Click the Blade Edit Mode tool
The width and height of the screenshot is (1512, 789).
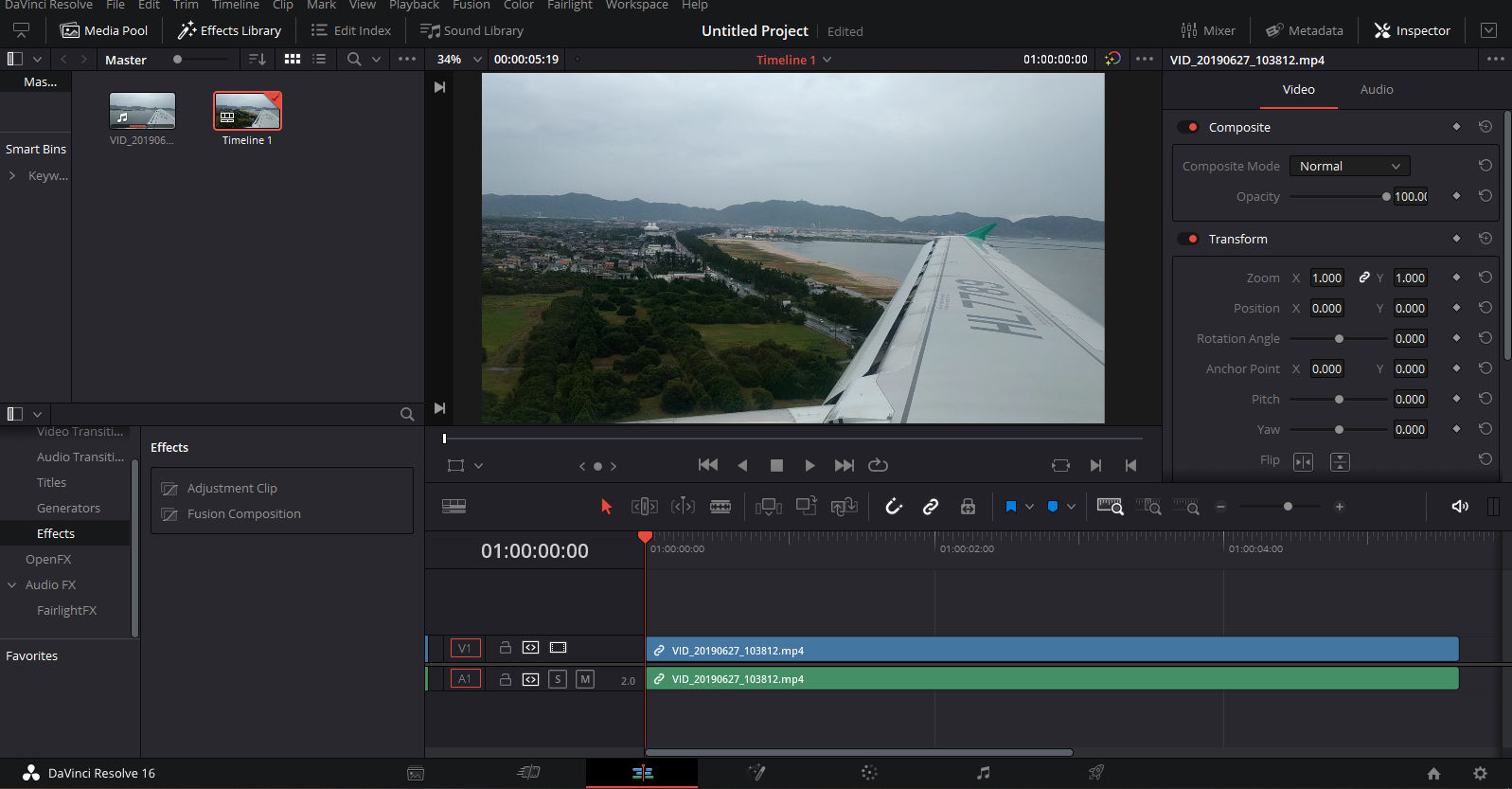pos(720,507)
